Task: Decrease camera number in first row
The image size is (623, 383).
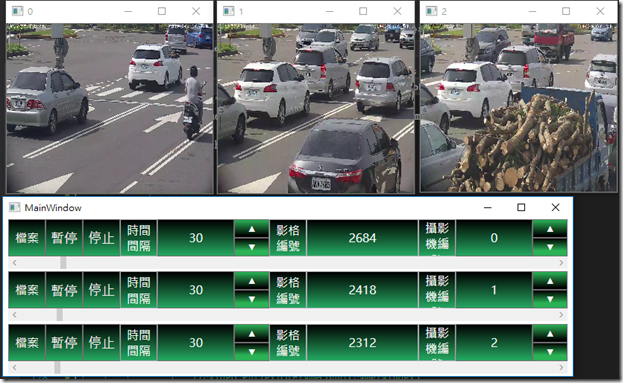Action: [550, 247]
